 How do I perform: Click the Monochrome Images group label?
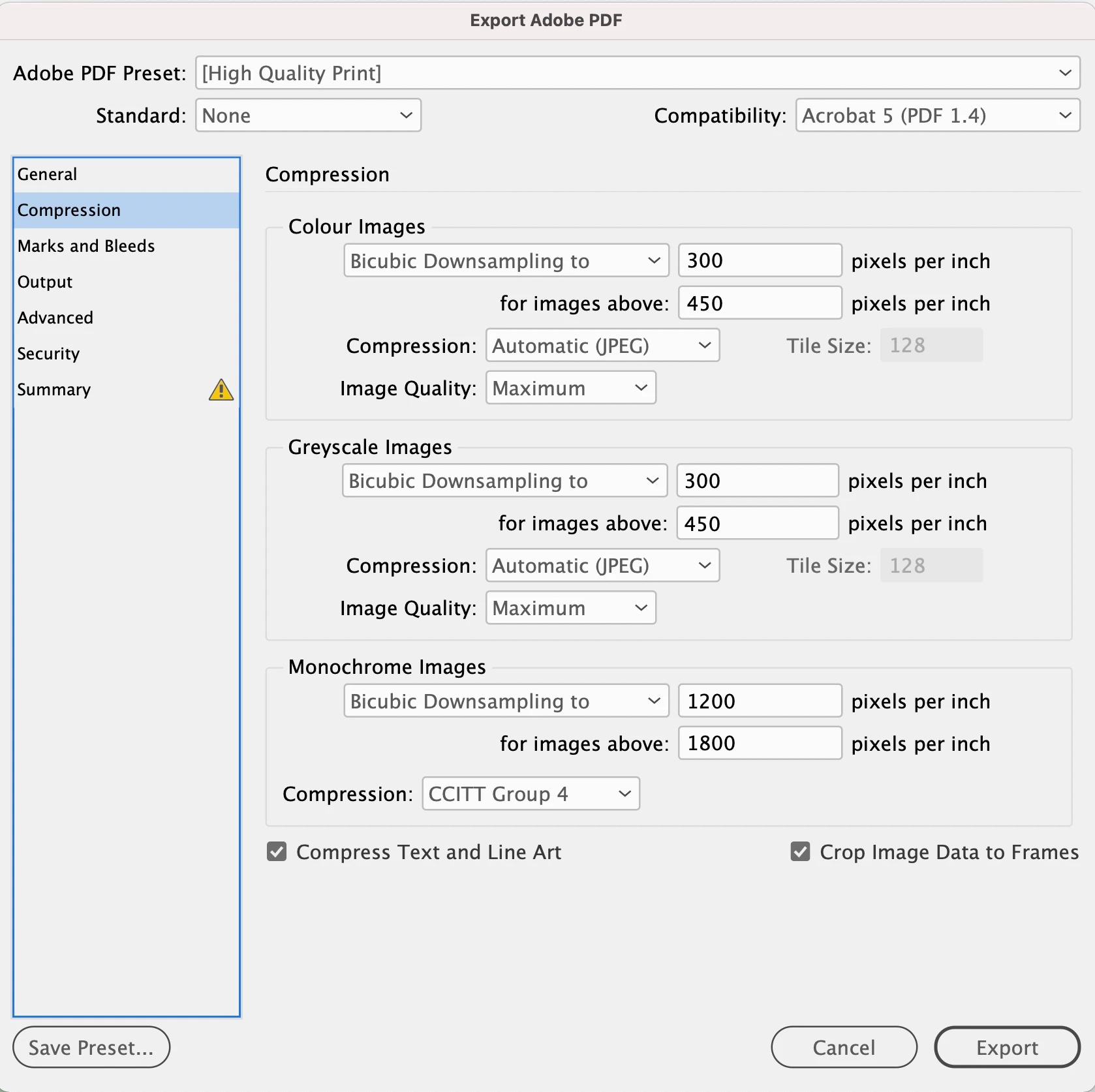pos(387,667)
